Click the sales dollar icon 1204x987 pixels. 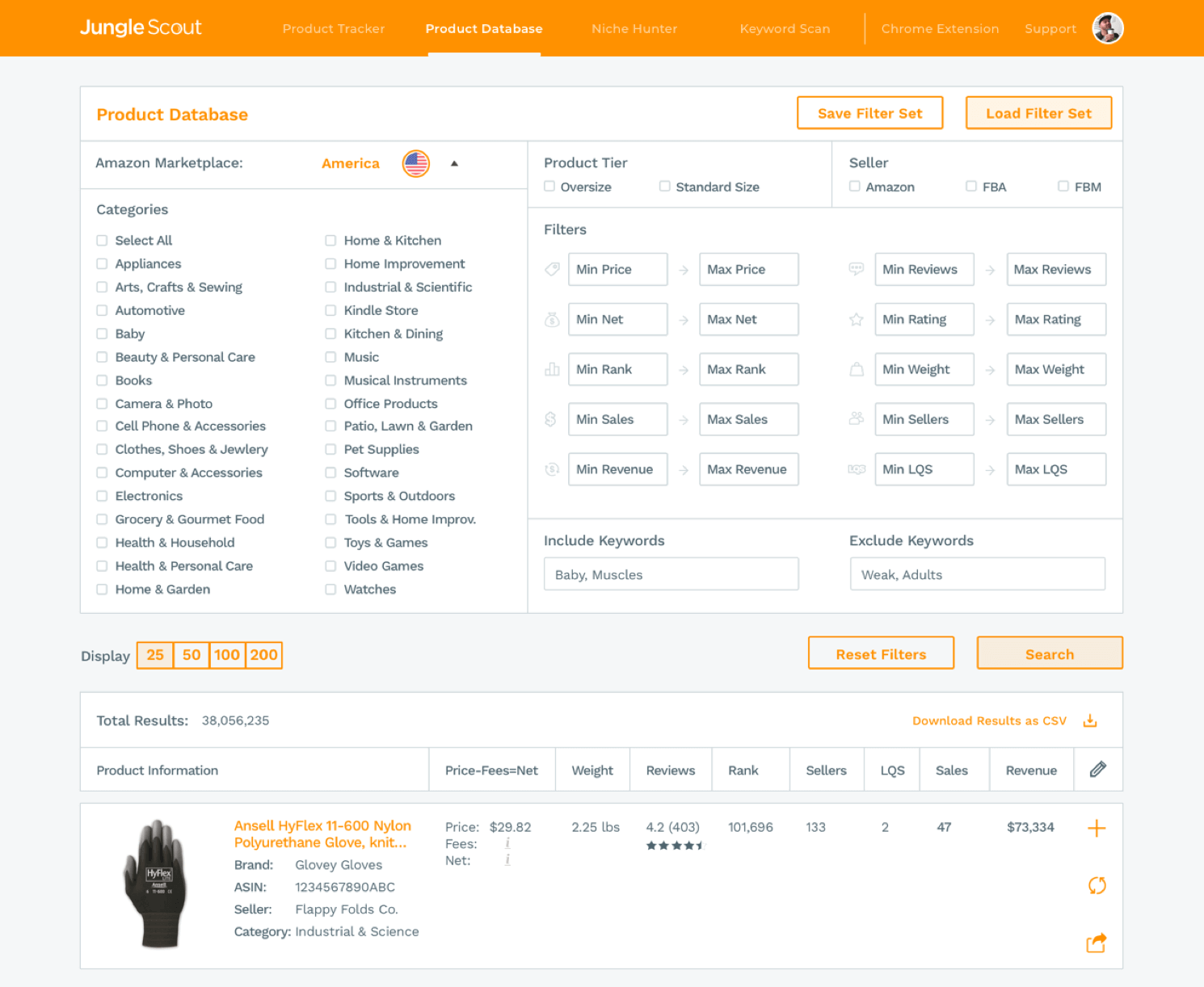point(551,419)
